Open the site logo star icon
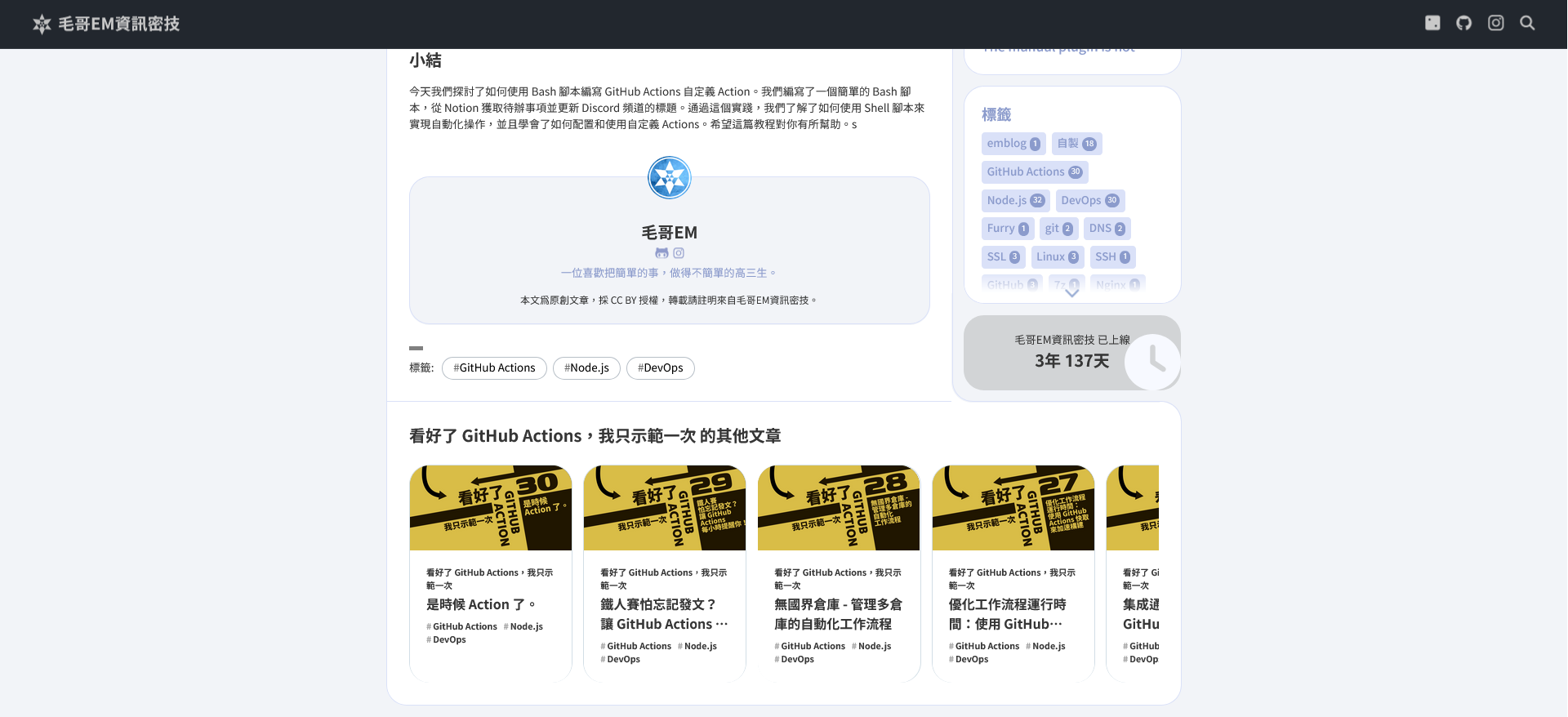 (42, 24)
